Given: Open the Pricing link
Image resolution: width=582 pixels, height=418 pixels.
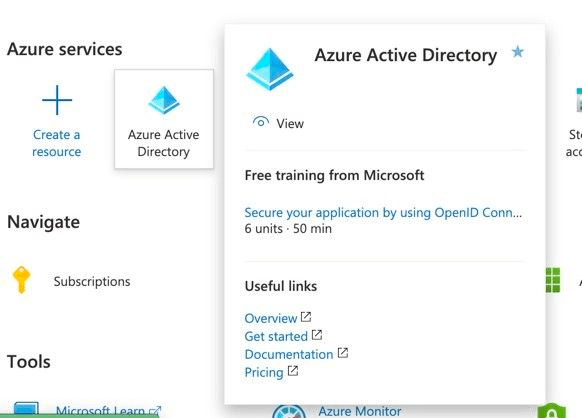Looking at the screenshot, I should coord(264,372).
